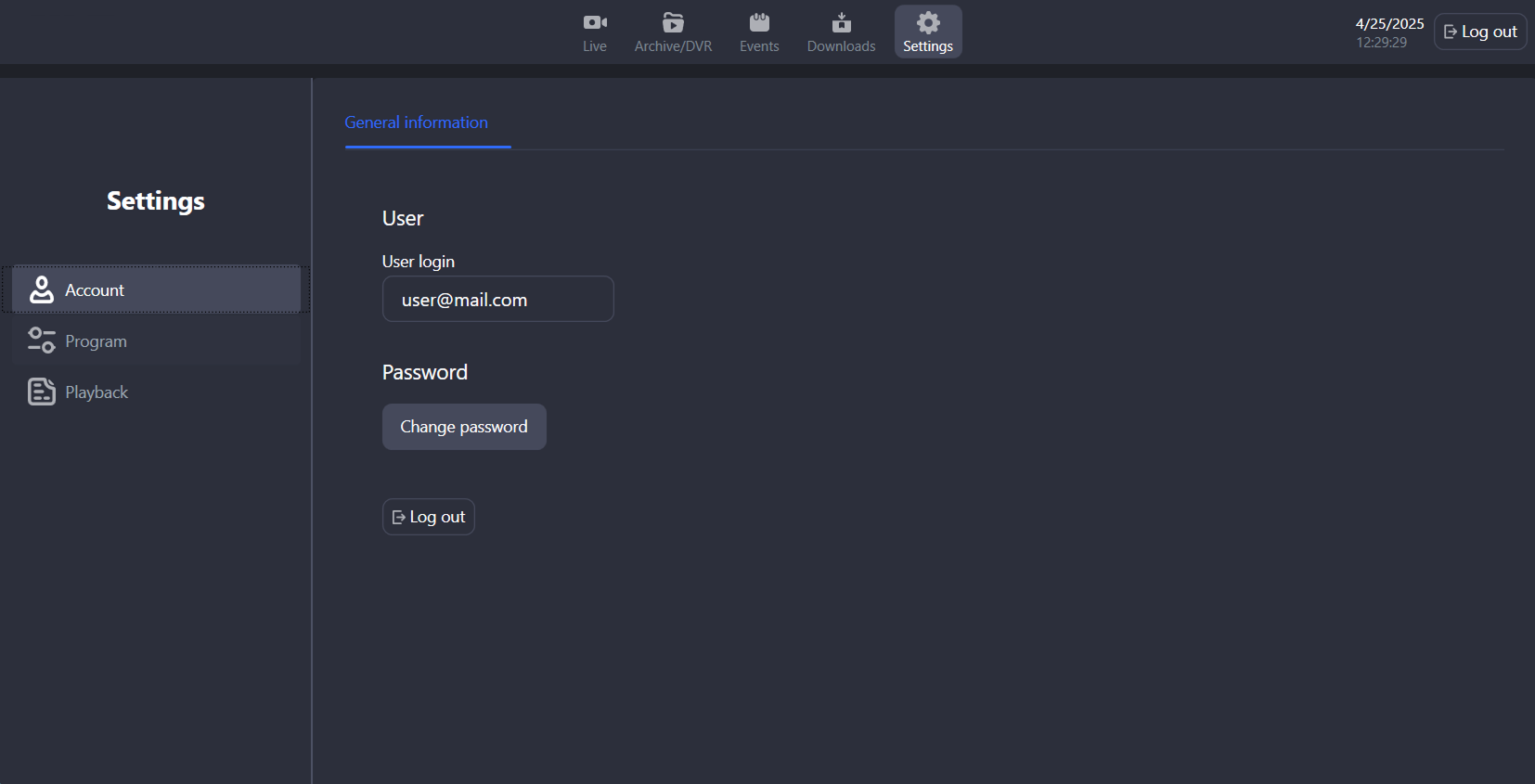
Task: Click the Settings gear icon
Action: tap(928, 22)
